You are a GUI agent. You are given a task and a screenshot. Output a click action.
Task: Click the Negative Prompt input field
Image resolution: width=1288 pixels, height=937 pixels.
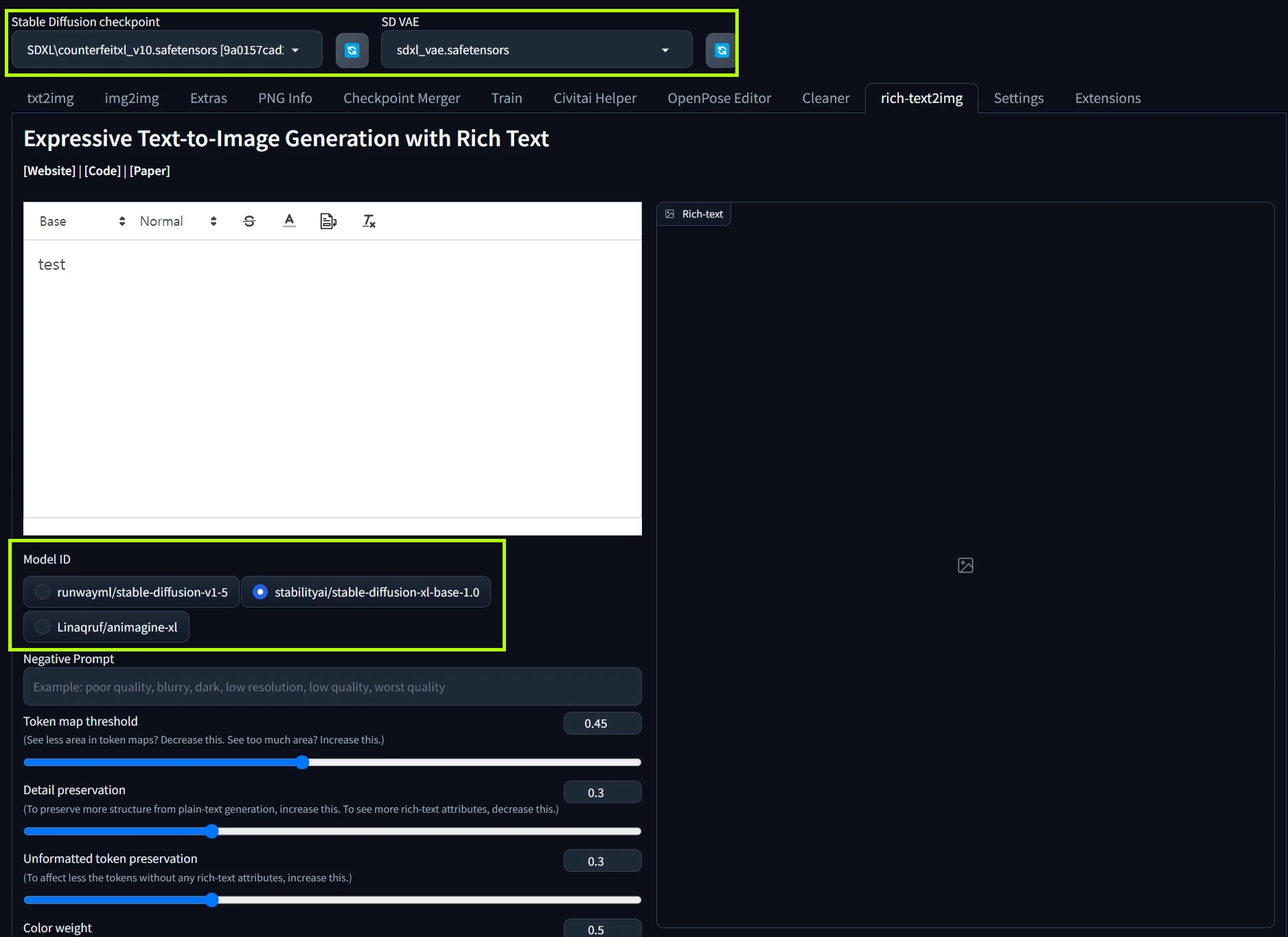(332, 686)
